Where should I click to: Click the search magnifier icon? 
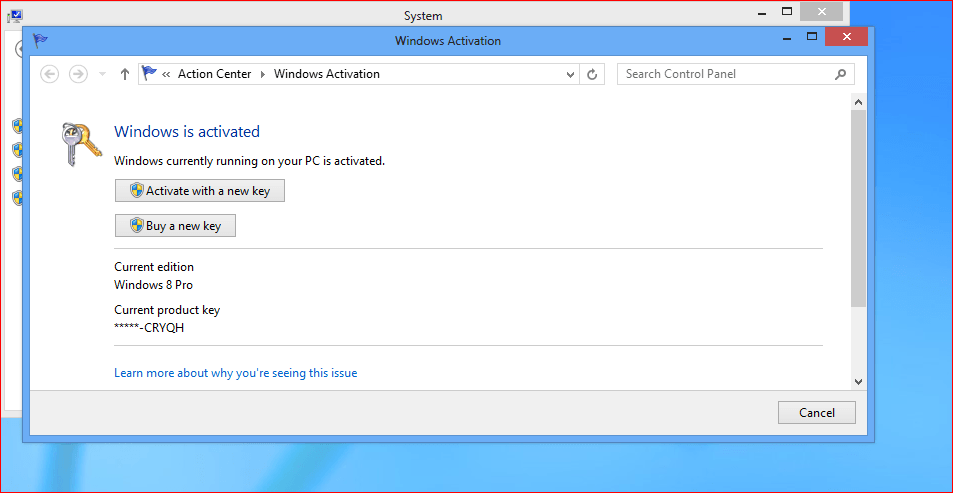pyautogui.click(x=841, y=74)
